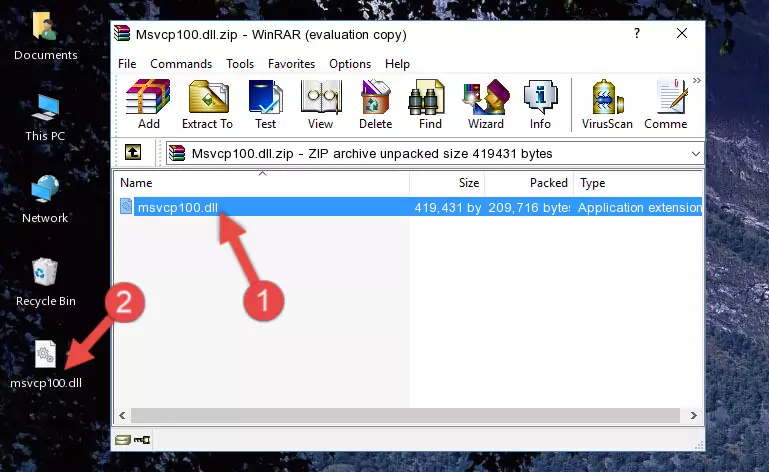
Task: Sort by the Size column header
Action: point(447,183)
